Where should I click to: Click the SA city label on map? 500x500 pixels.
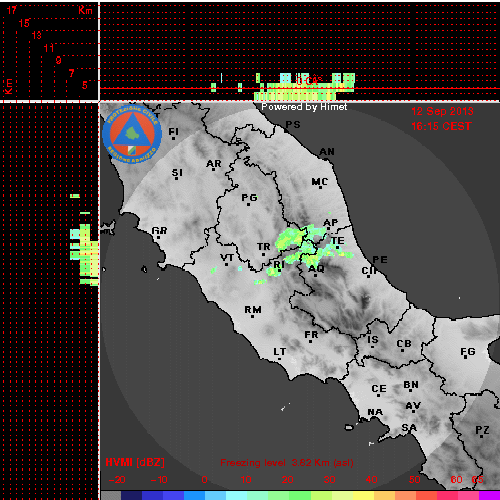409,428
